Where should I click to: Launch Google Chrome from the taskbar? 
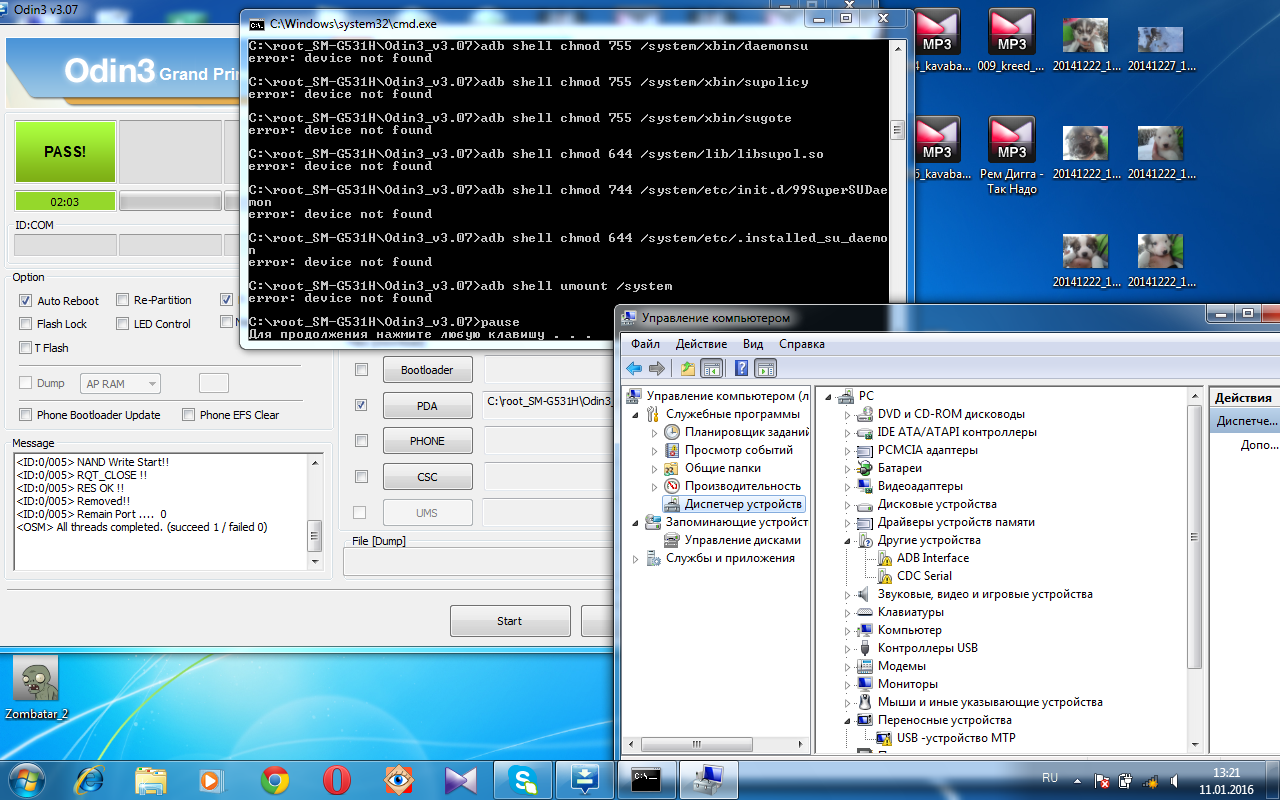pyautogui.click(x=275, y=780)
